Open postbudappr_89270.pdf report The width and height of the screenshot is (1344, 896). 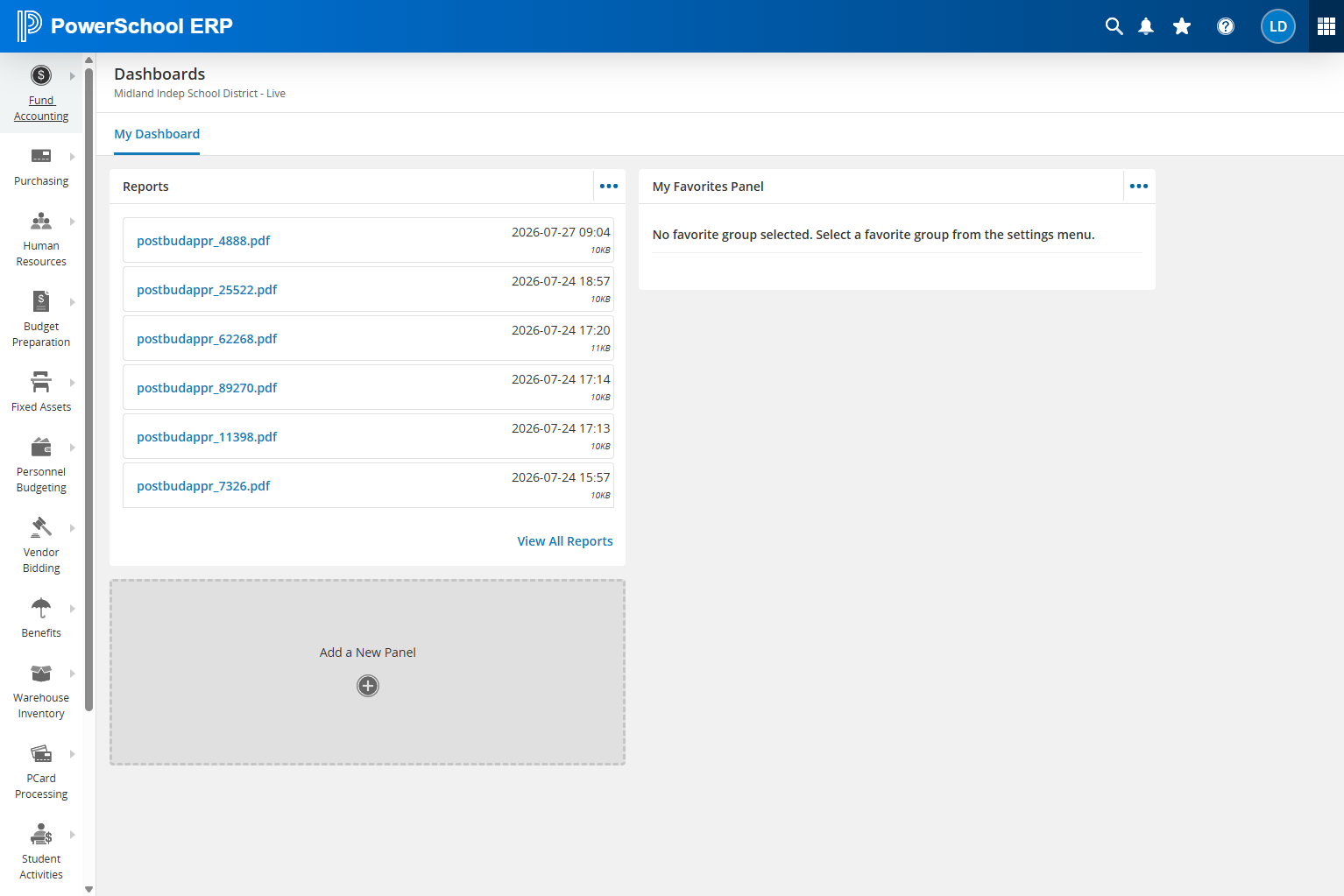click(207, 388)
